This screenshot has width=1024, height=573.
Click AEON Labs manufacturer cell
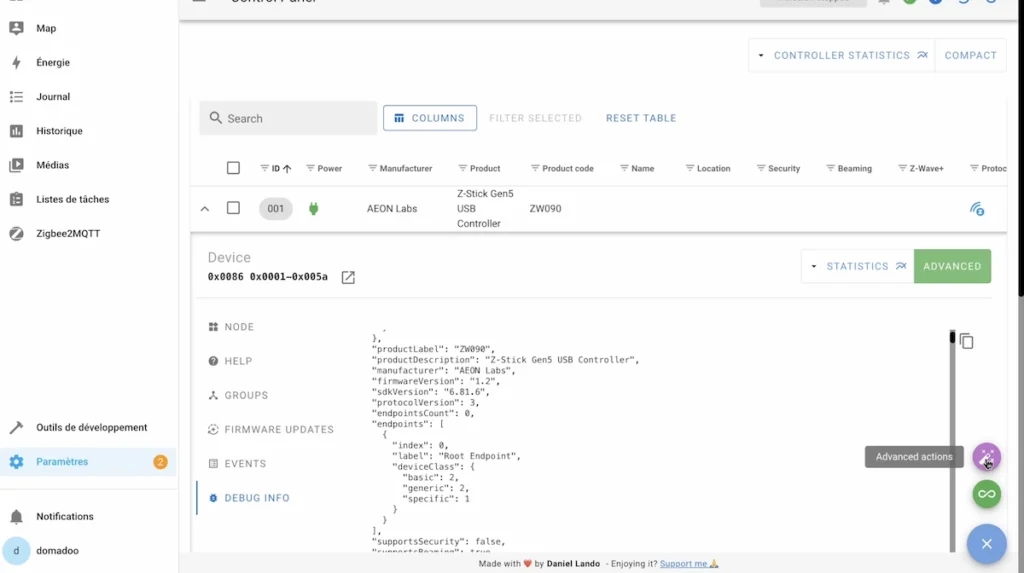click(392, 209)
